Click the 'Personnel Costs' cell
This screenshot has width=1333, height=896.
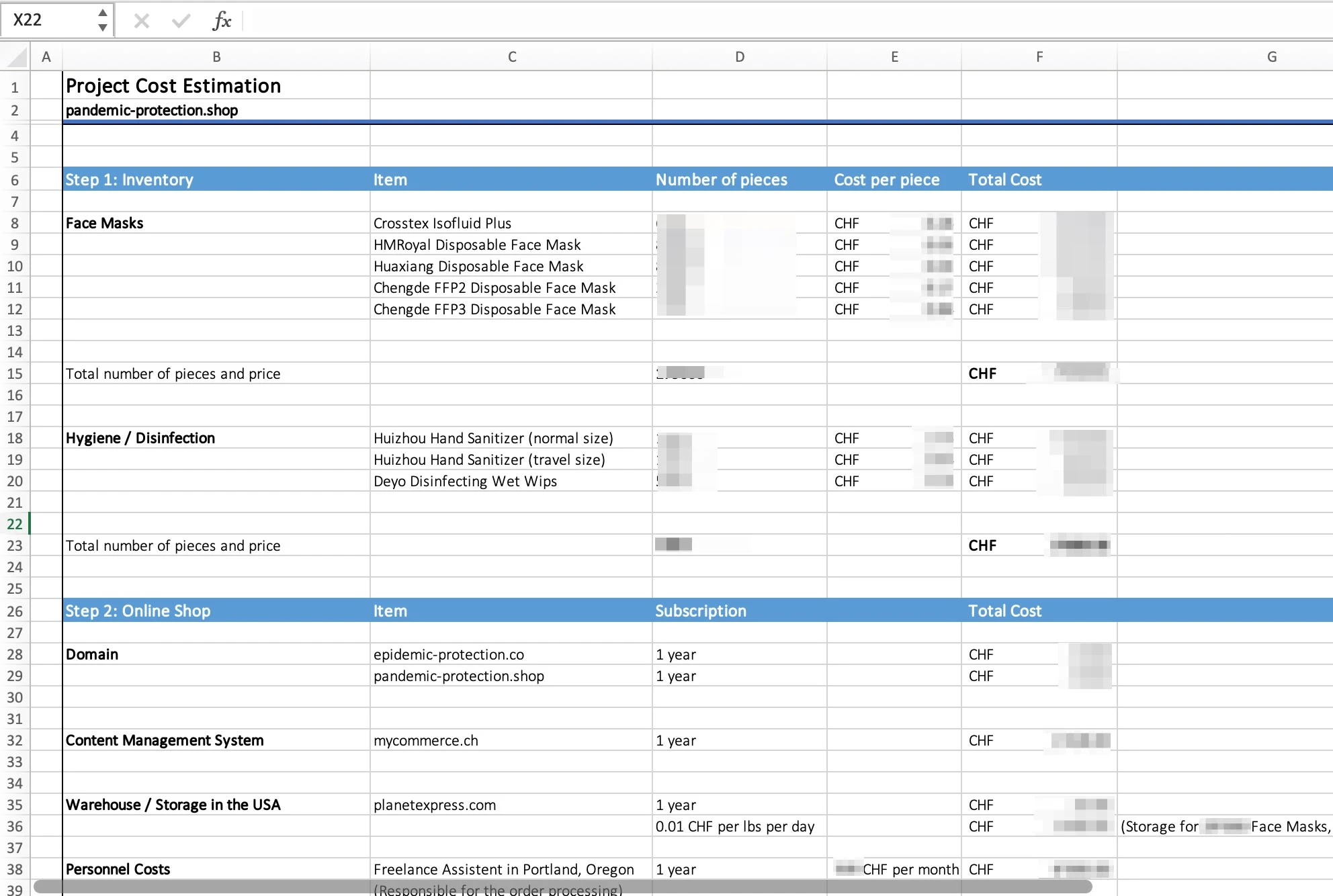pyautogui.click(x=216, y=869)
